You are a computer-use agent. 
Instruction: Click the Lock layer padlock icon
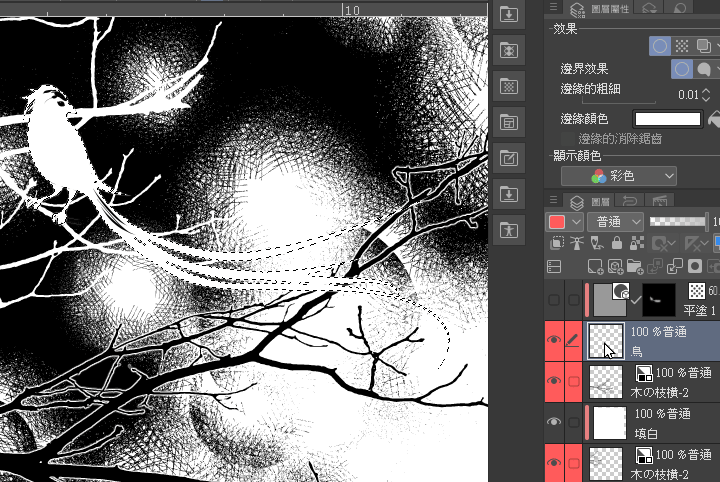(x=617, y=243)
